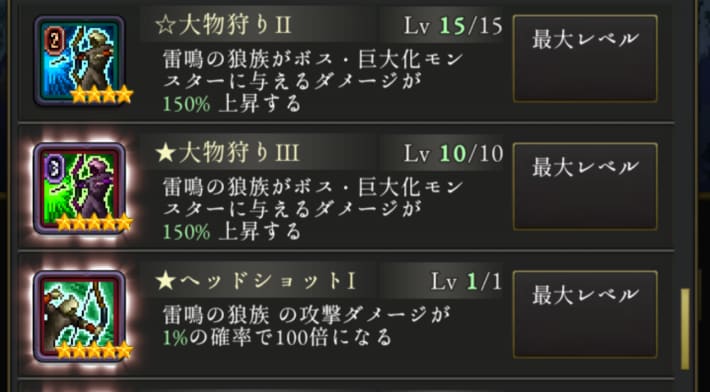The height and width of the screenshot is (392, 710).
Task: Select the ヘッドショットI skill icon
Action: pyautogui.click(x=79, y=316)
